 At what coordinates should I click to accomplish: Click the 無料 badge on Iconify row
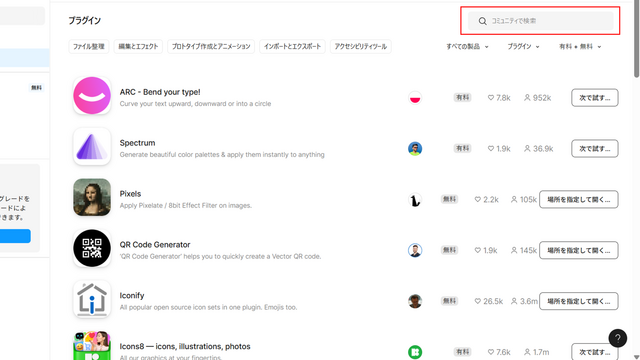click(x=449, y=301)
